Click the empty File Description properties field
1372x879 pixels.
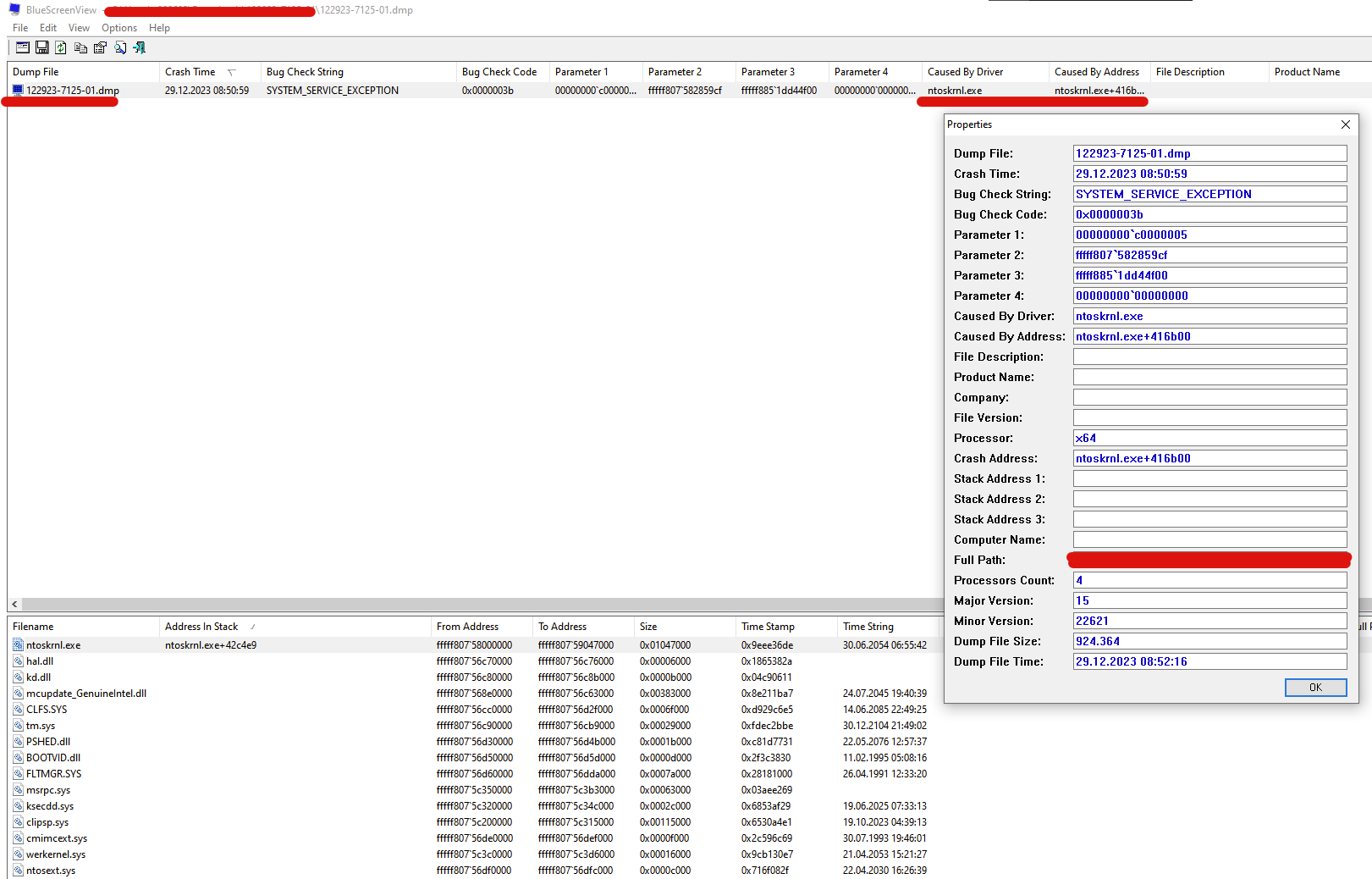pos(1210,357)
